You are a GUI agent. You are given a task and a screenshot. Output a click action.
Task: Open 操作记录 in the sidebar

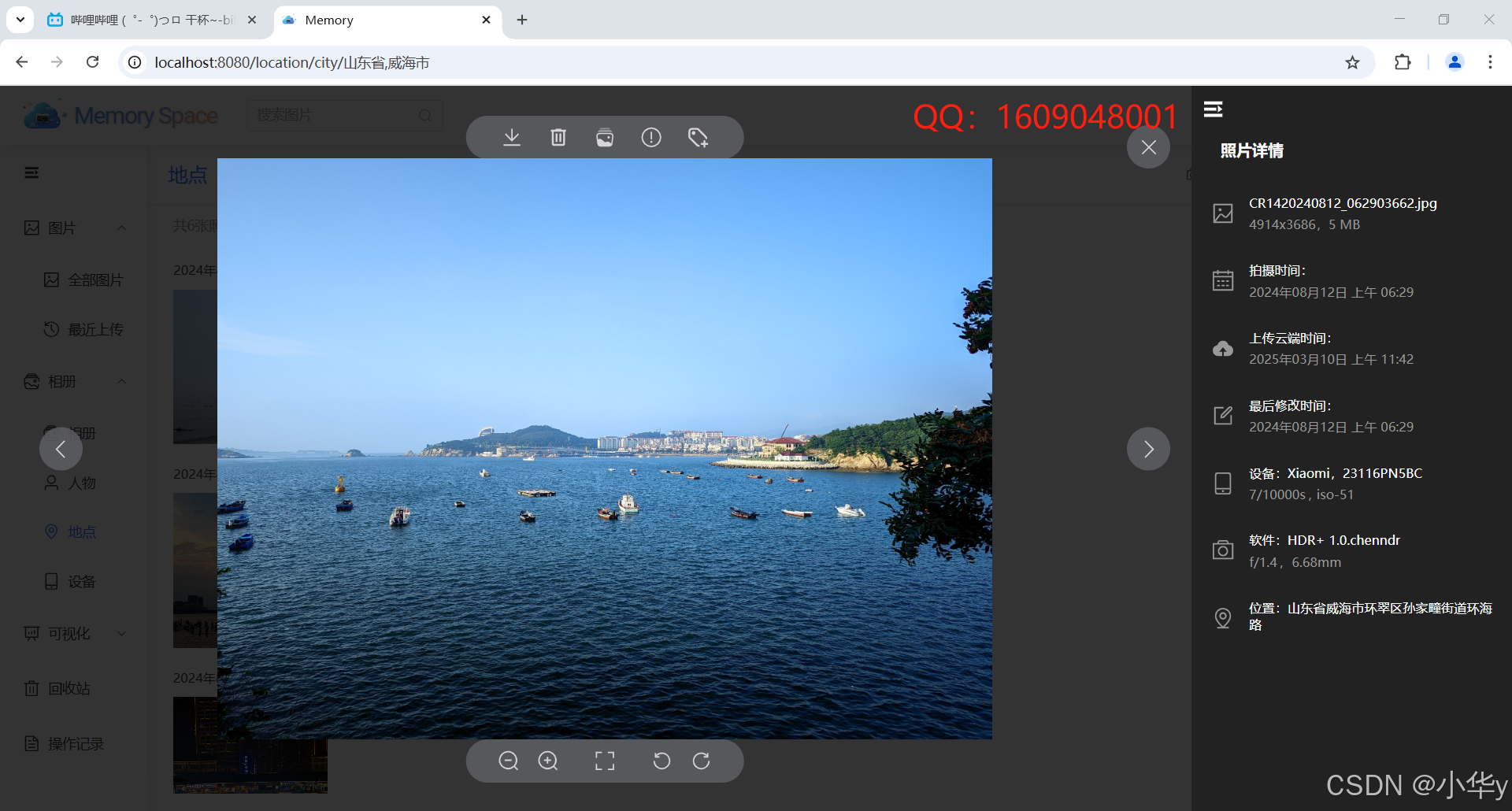click(65, 743)
